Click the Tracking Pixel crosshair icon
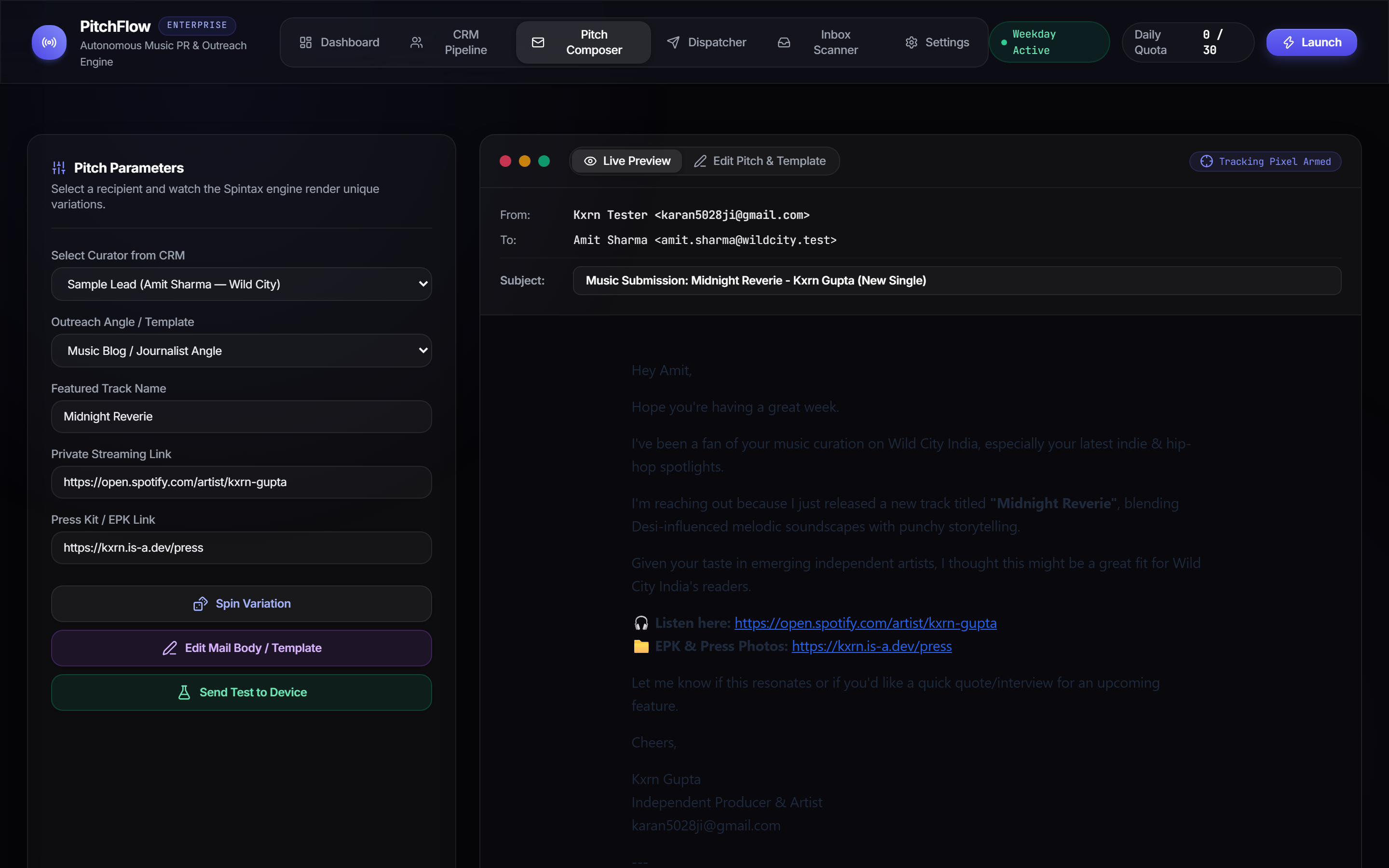Viewport: 1389px width, 868px height. (x=1207, y=162)
